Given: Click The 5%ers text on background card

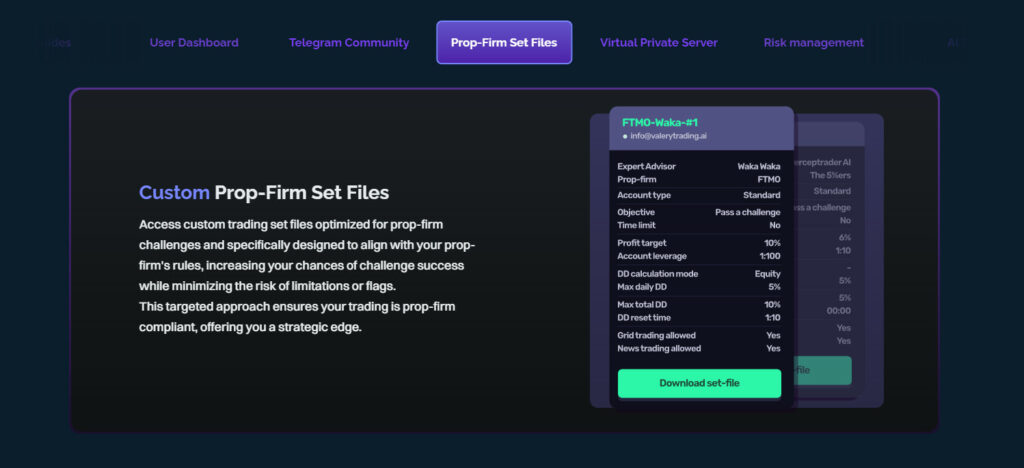Looking at the screenshot, I should click(830, 176).
